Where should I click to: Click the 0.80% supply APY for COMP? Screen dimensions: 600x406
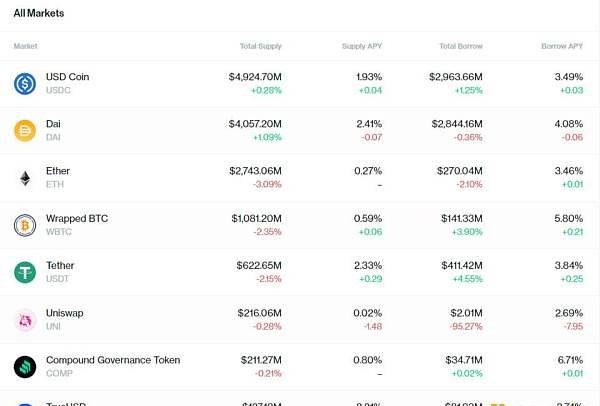click(x=368, y=360)
